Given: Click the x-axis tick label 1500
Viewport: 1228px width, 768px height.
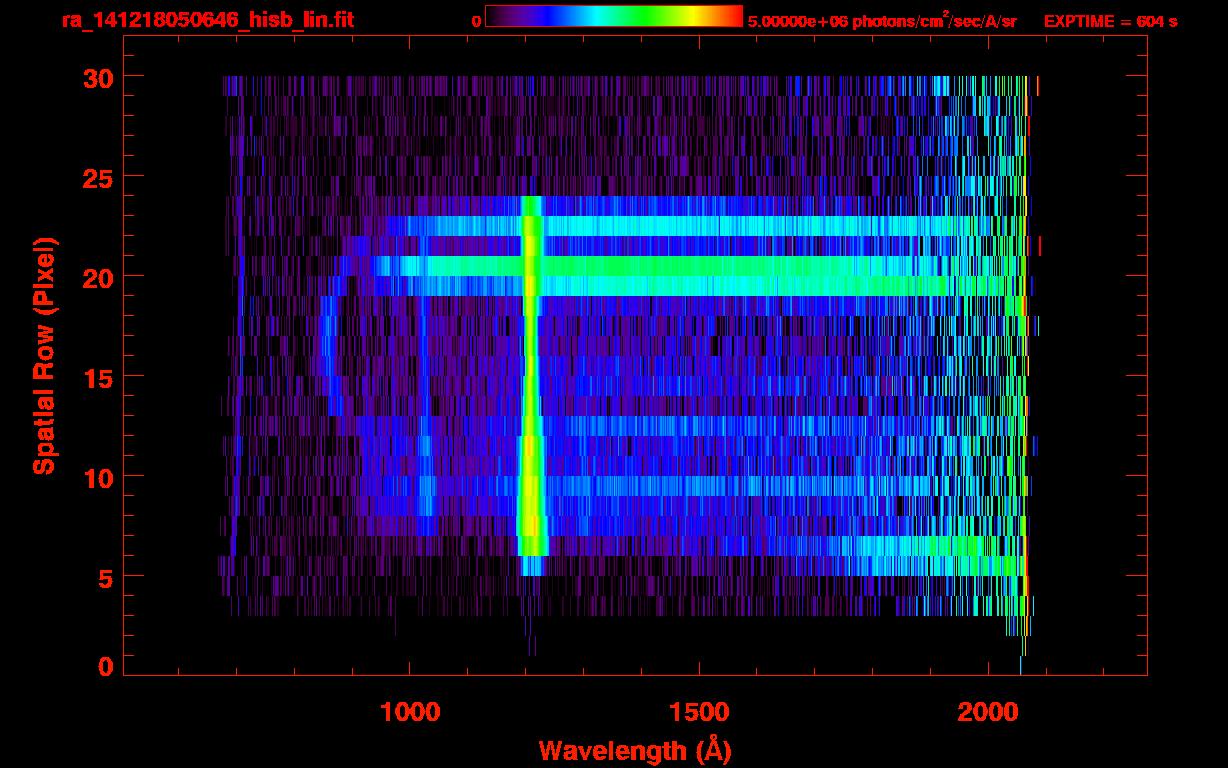Looking at the screenshot, I should (699, 712).
